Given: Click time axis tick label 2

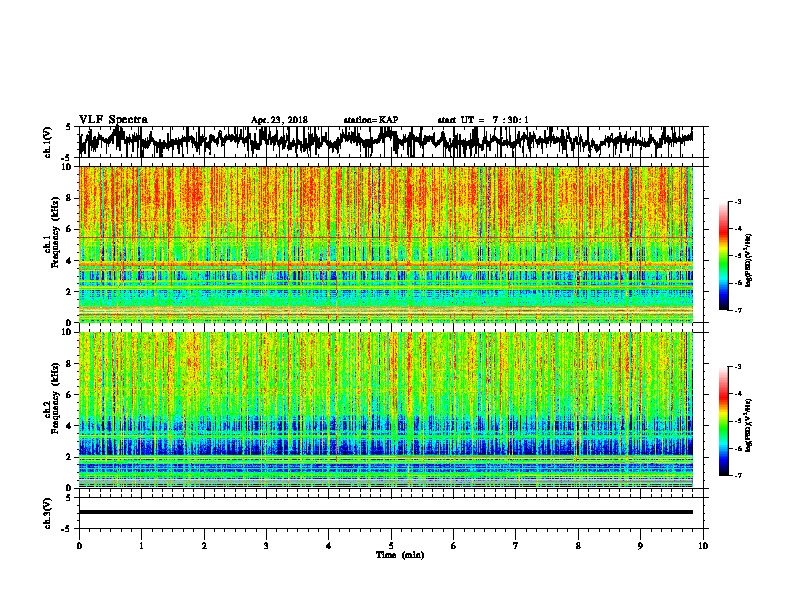Looking at the screenshot, I should coord(204,546).
